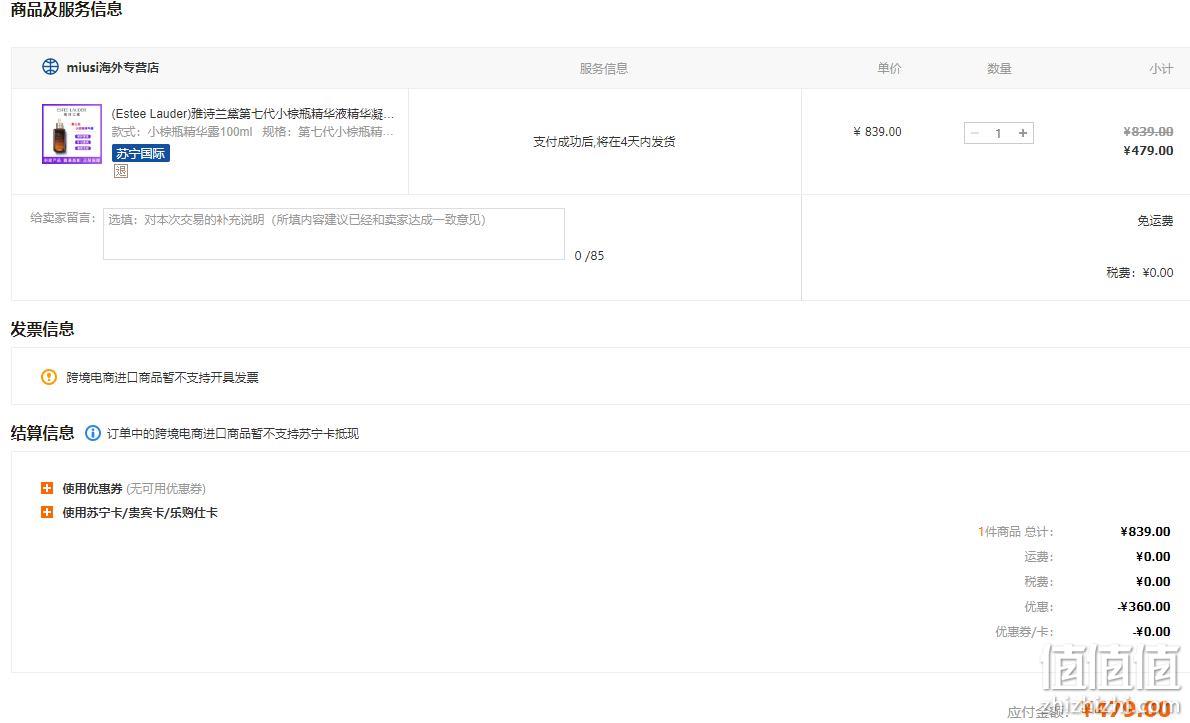Viewport: 1190px width, 723px height.
Task: Click the 税费: ¥0.00 text in the order row
Action: click(1140, 272)
